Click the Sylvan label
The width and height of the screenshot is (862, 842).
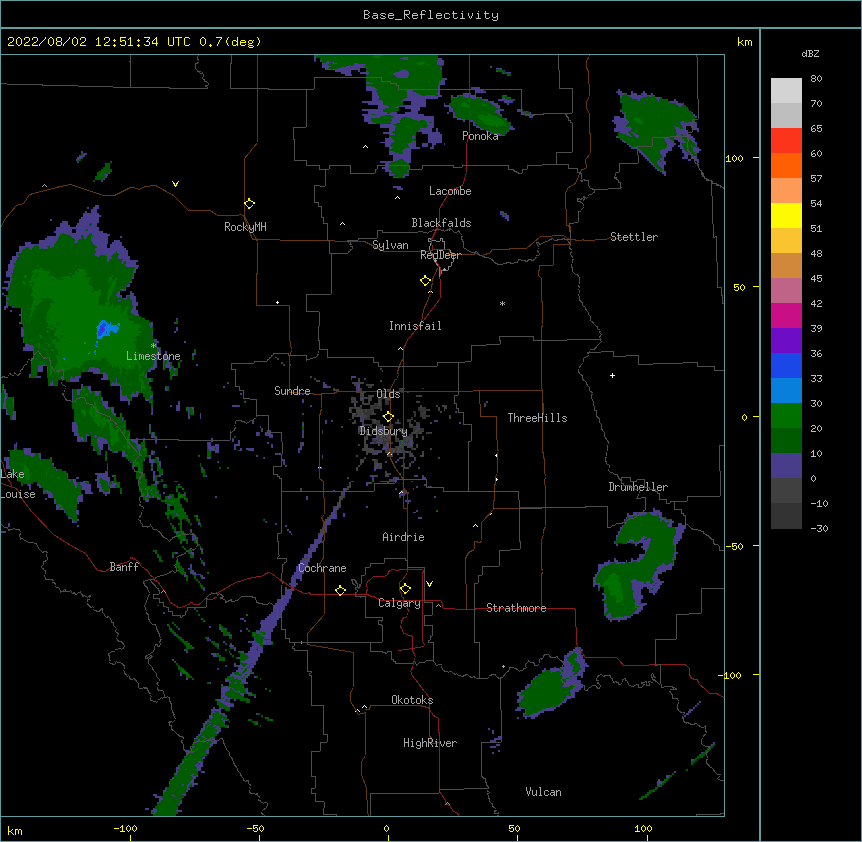point(390,245)
